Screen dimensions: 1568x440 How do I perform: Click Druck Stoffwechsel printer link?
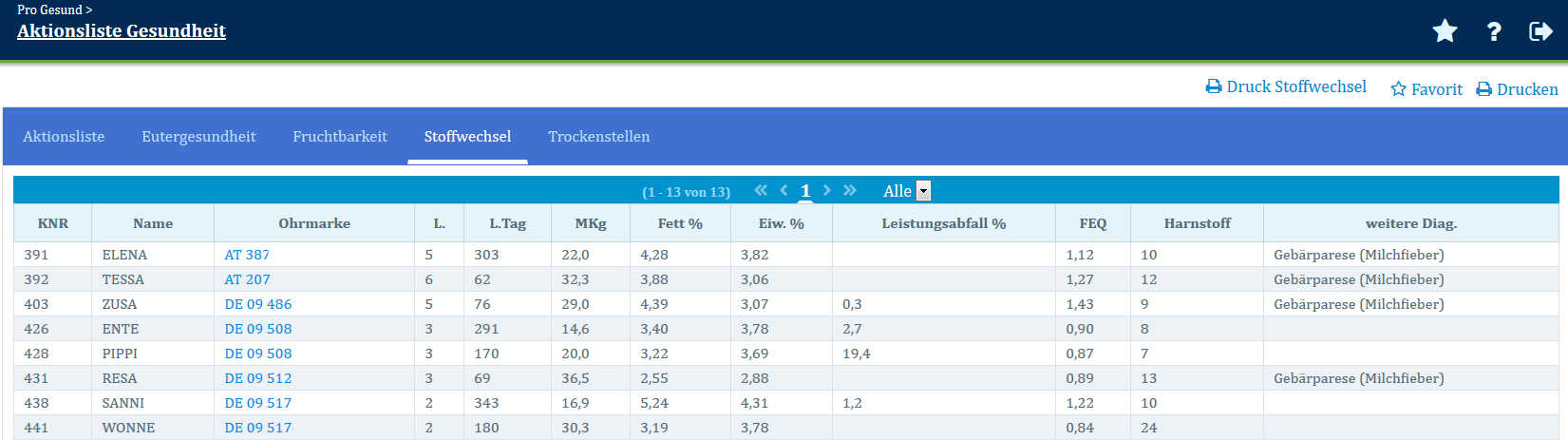click(1286, 86)
